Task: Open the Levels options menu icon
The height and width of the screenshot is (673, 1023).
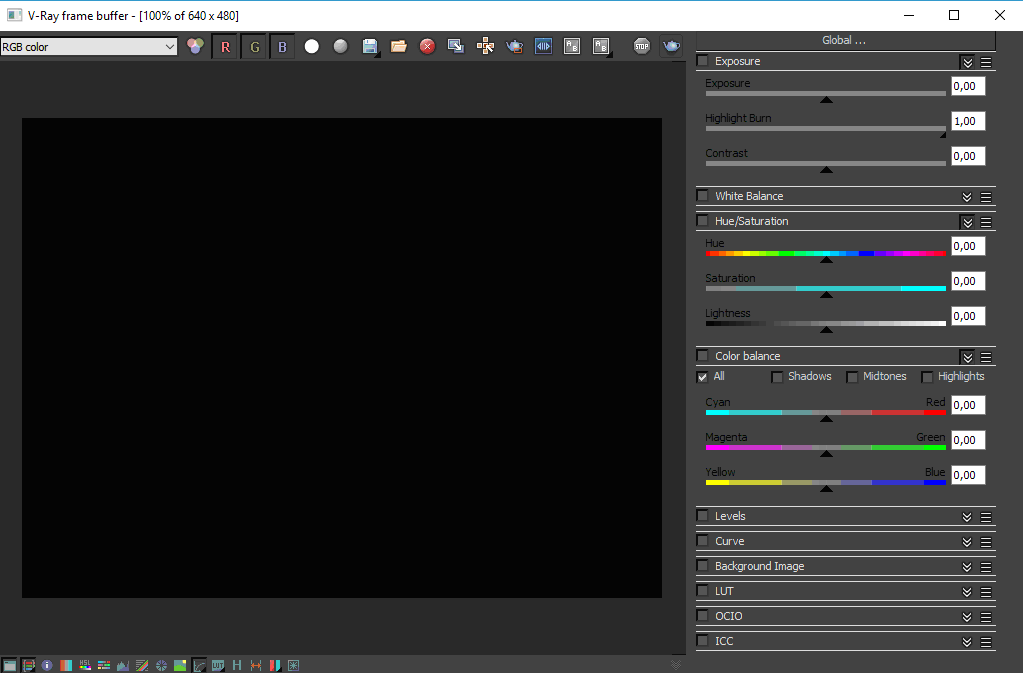Action: click(x=986, y=517)
